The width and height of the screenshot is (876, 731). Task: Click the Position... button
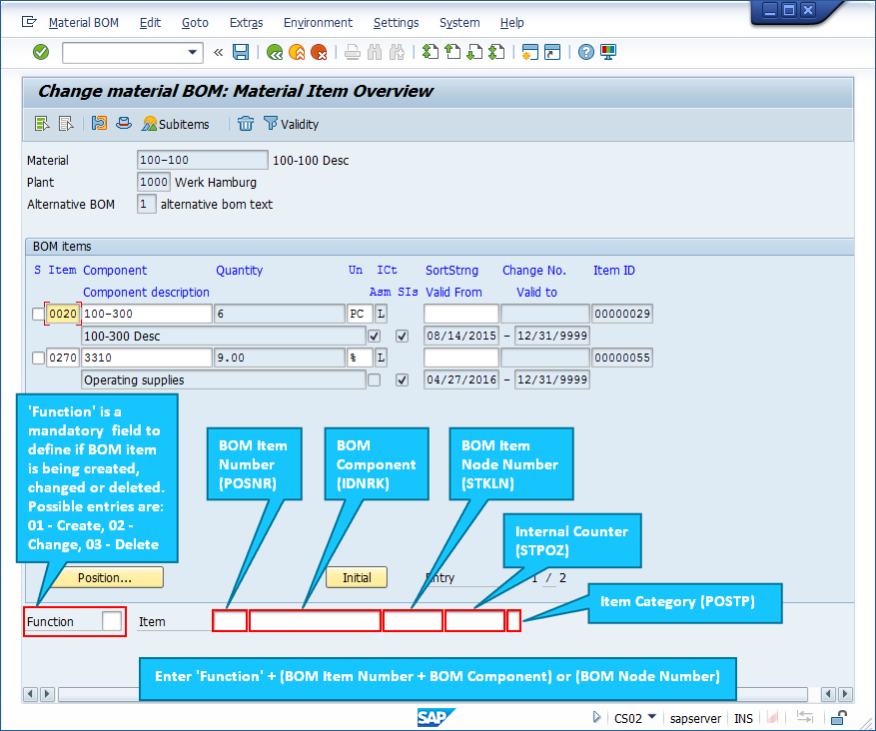105,577
